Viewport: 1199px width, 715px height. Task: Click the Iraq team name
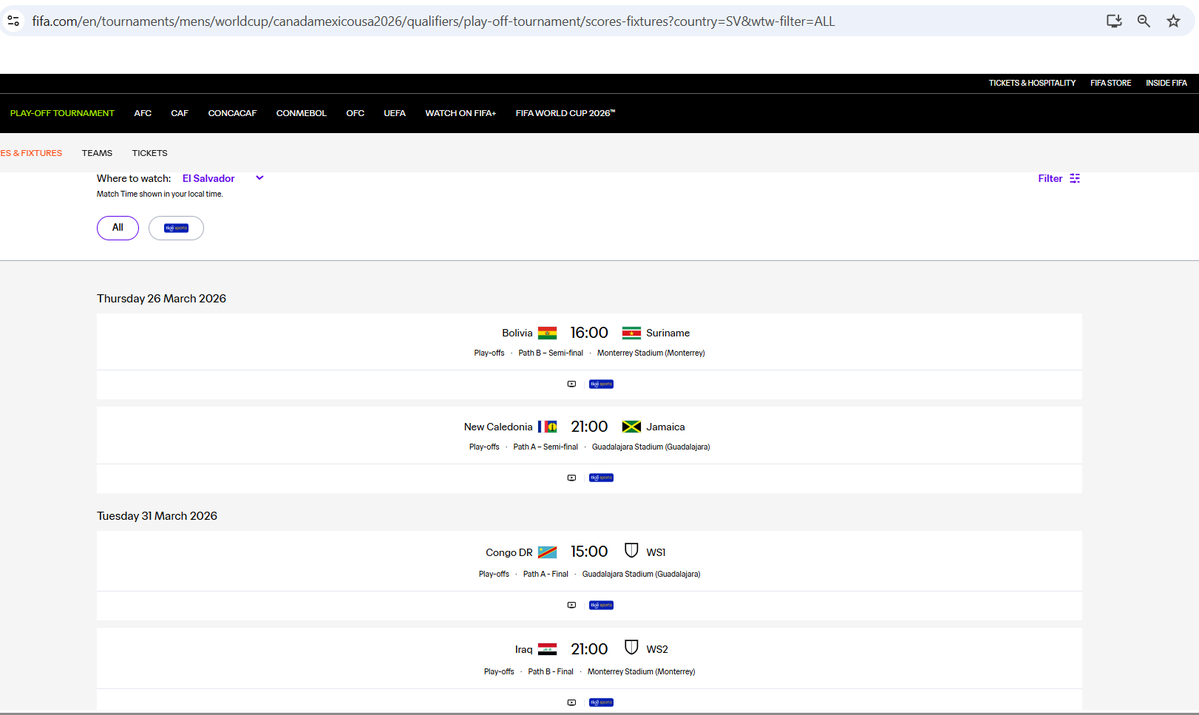click(x=524, y=649)
